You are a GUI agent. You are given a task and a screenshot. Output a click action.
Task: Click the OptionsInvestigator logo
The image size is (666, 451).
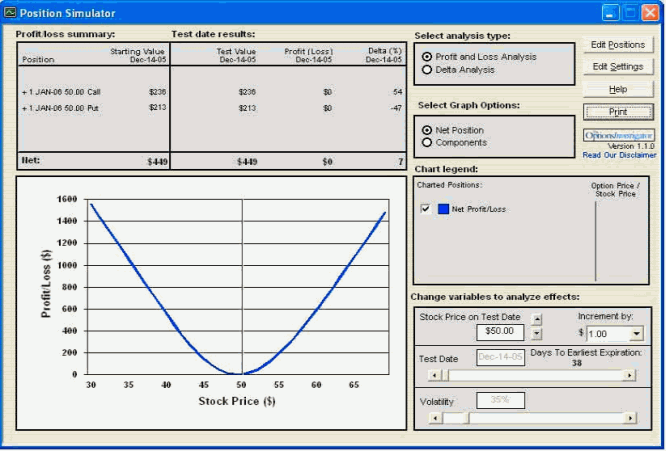pyautogui.click(x=620, y=135)
